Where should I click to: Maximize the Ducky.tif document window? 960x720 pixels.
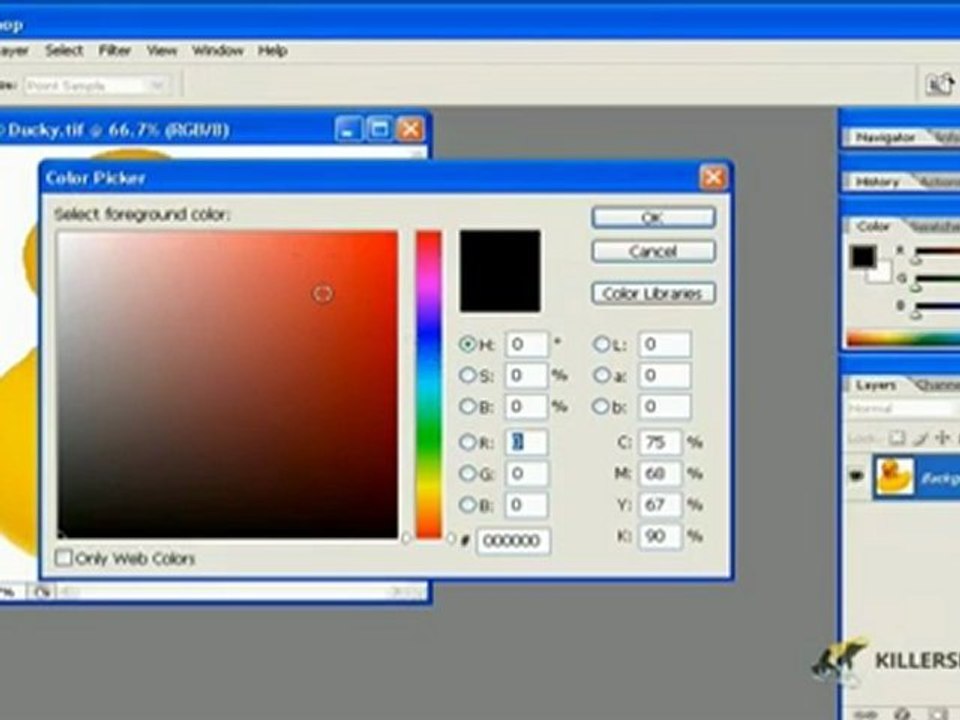[x=379, y=129]
